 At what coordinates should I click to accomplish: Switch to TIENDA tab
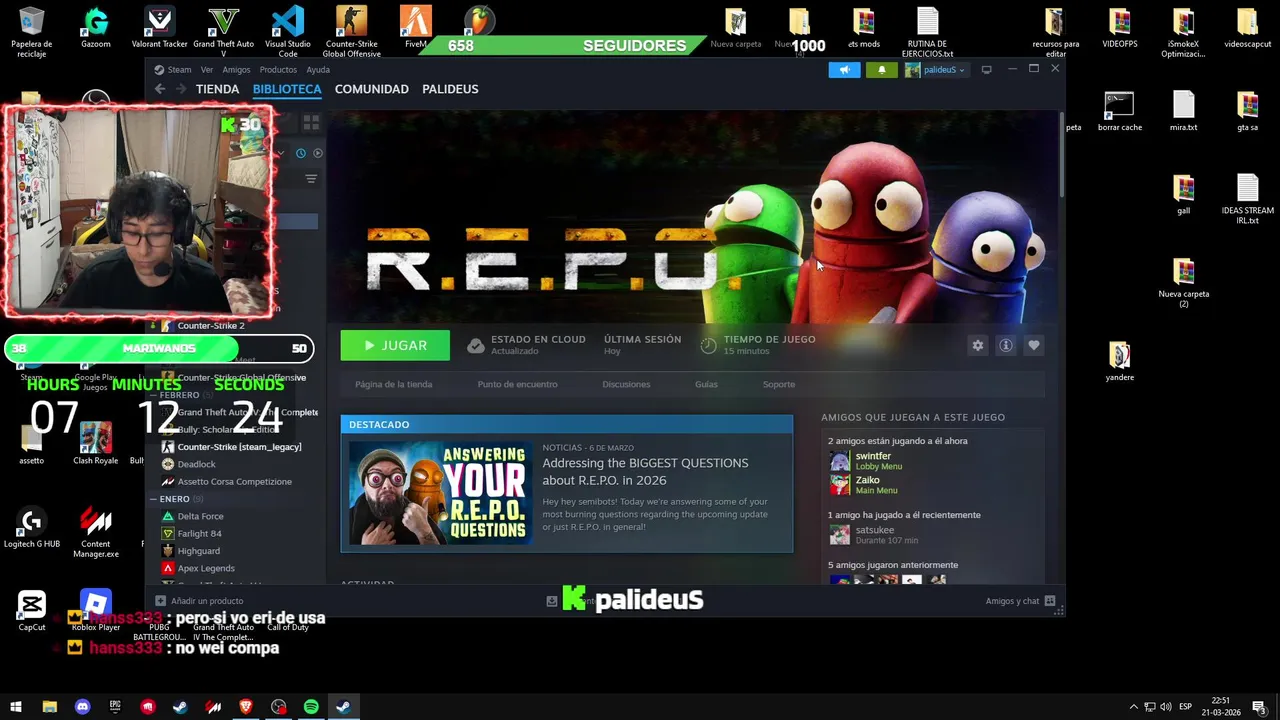coord(217,89)
